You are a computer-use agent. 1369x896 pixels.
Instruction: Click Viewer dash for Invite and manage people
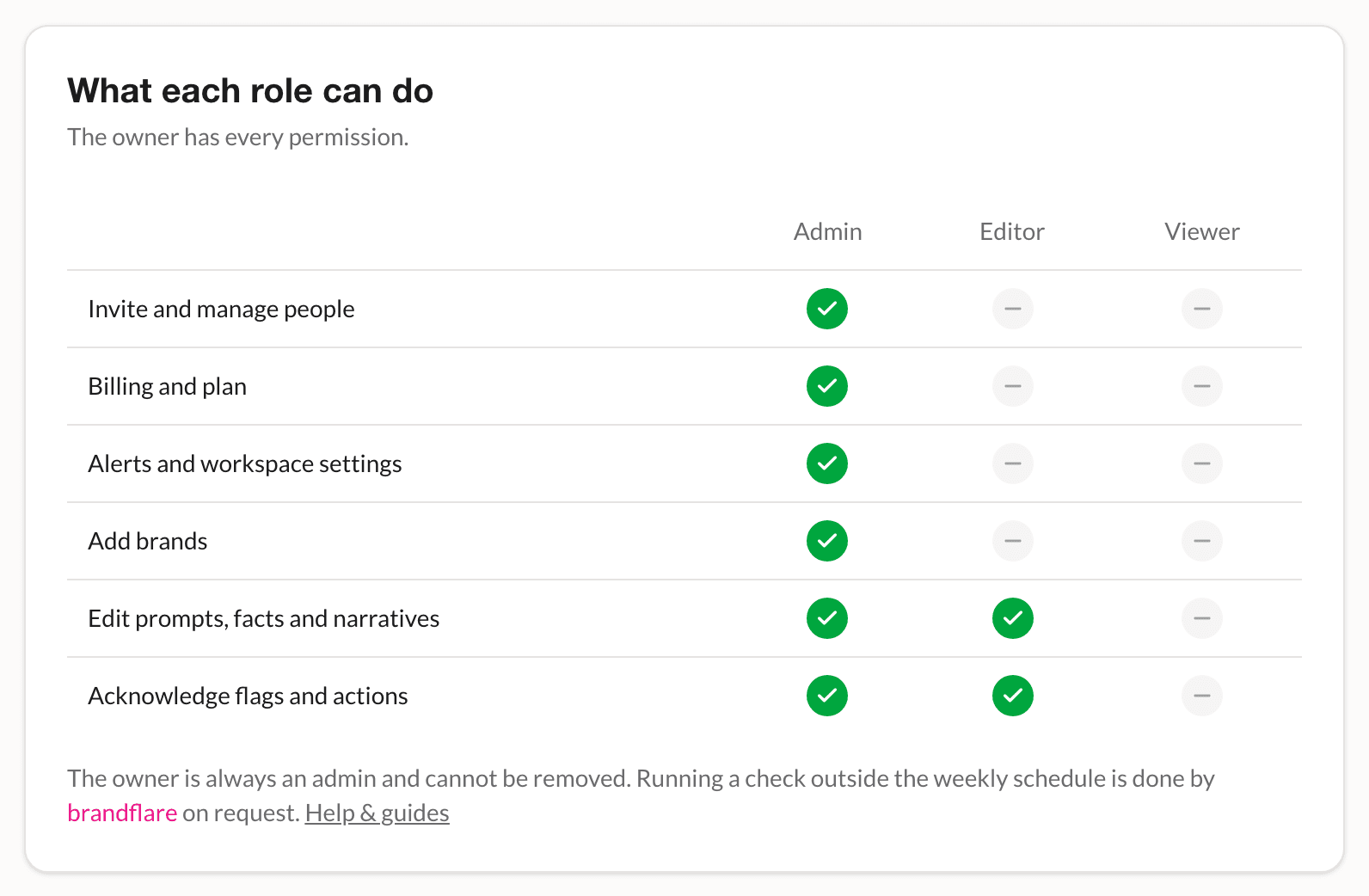click(1202, 309)
